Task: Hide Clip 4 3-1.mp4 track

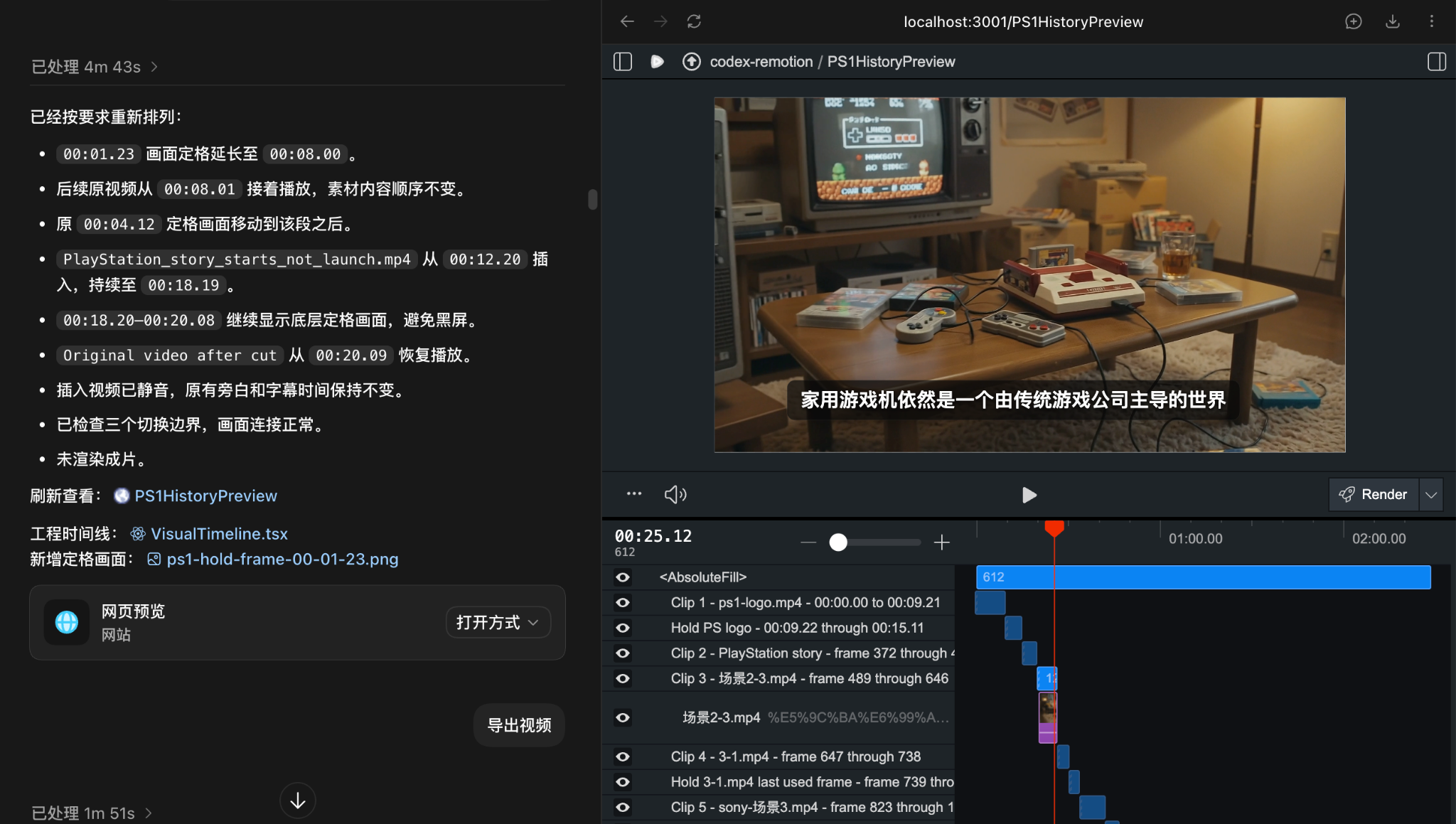Action: (x=623, y=756)
